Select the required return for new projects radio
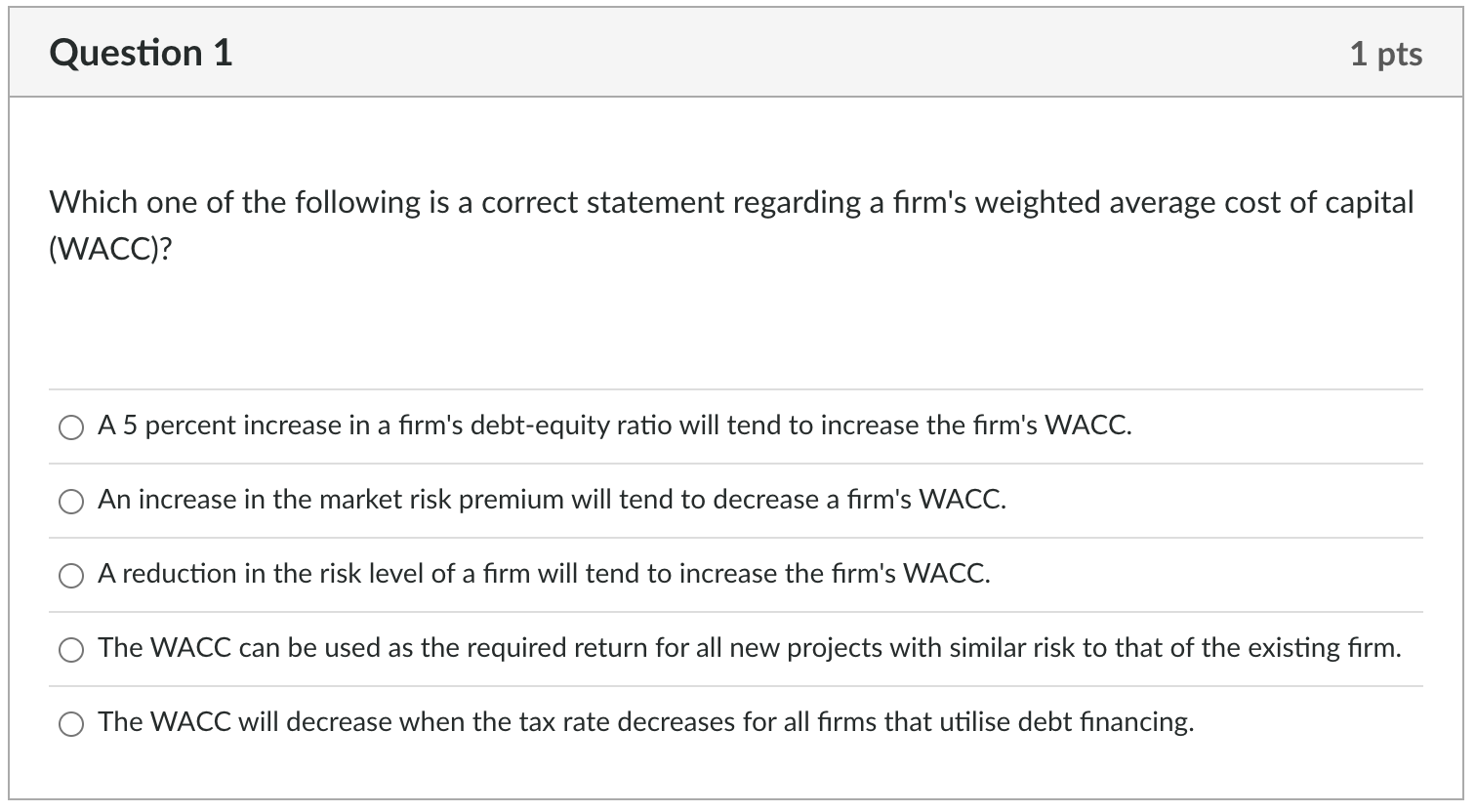This screenshot has width=1476, height=812. 71,650
